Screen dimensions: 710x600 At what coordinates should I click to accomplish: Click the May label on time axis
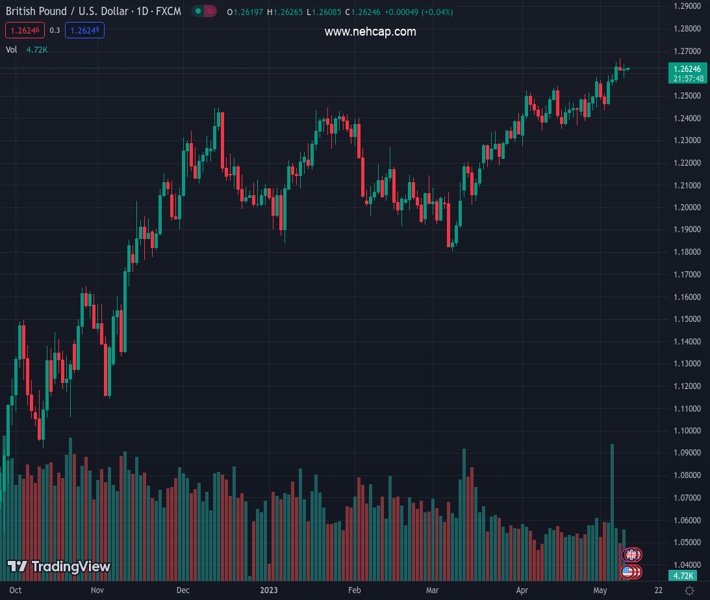pos(598,591)
